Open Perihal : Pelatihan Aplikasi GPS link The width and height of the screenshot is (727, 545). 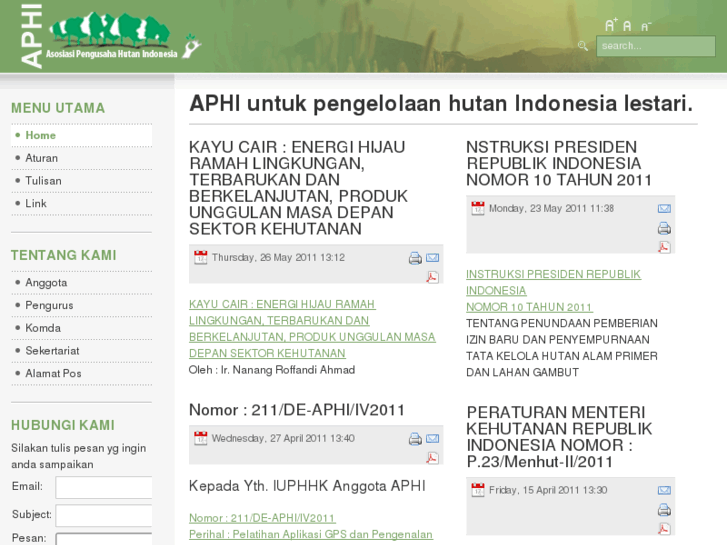tap(311, 534)
